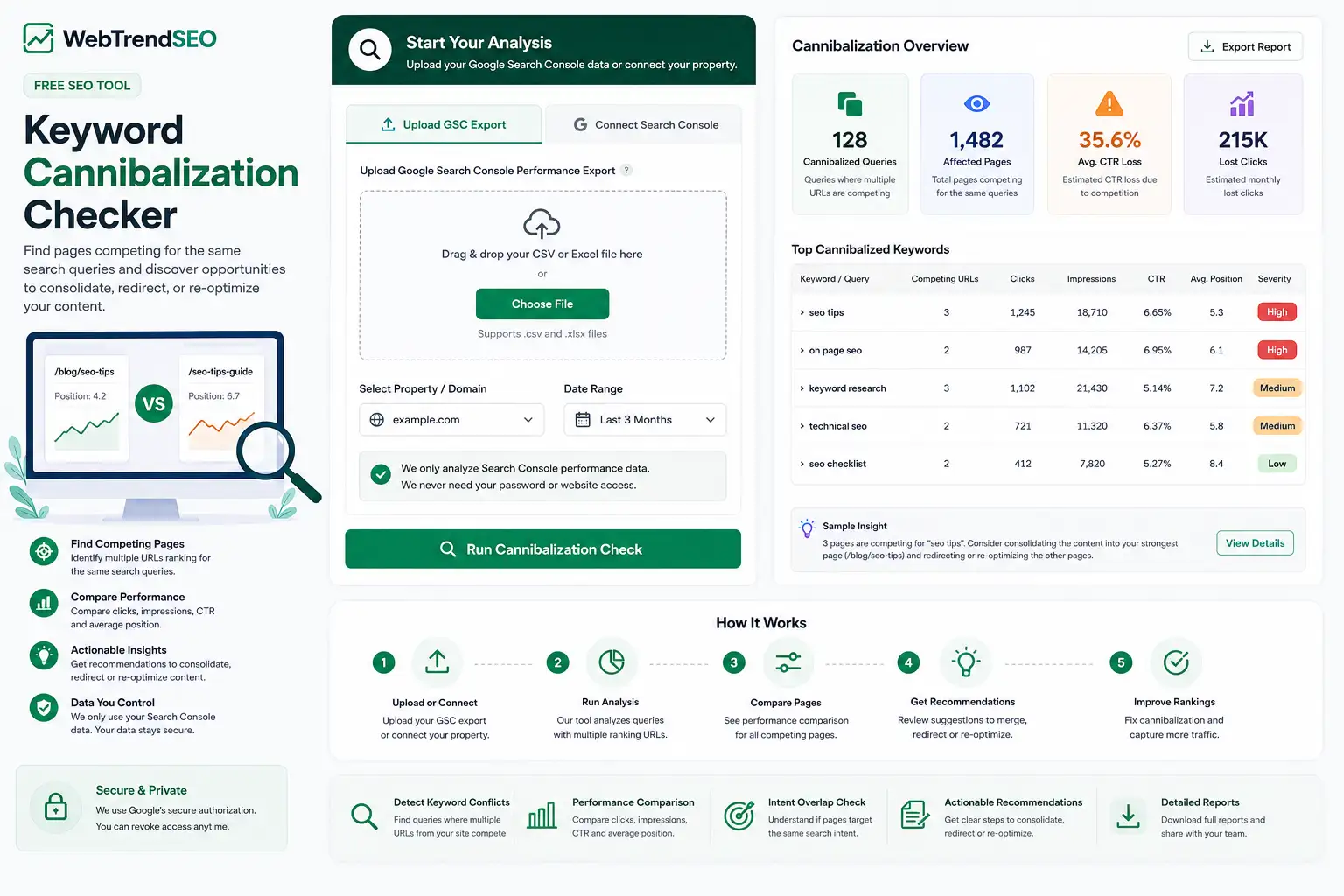
Task: Click the Choose File button
Action: pyautogui.click(x=542, y=304)
